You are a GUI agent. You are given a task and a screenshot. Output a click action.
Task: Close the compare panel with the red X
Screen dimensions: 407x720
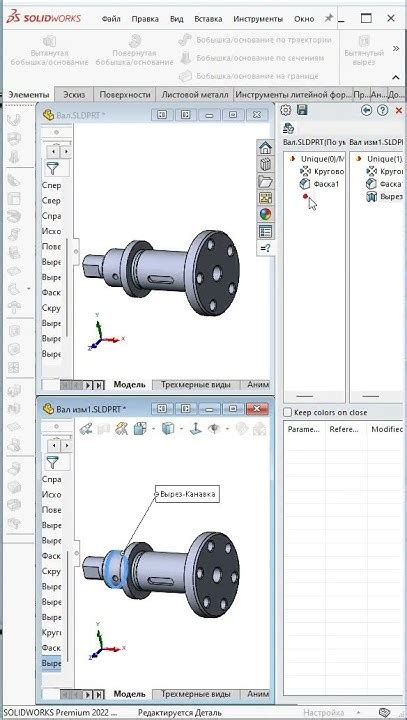399,110
